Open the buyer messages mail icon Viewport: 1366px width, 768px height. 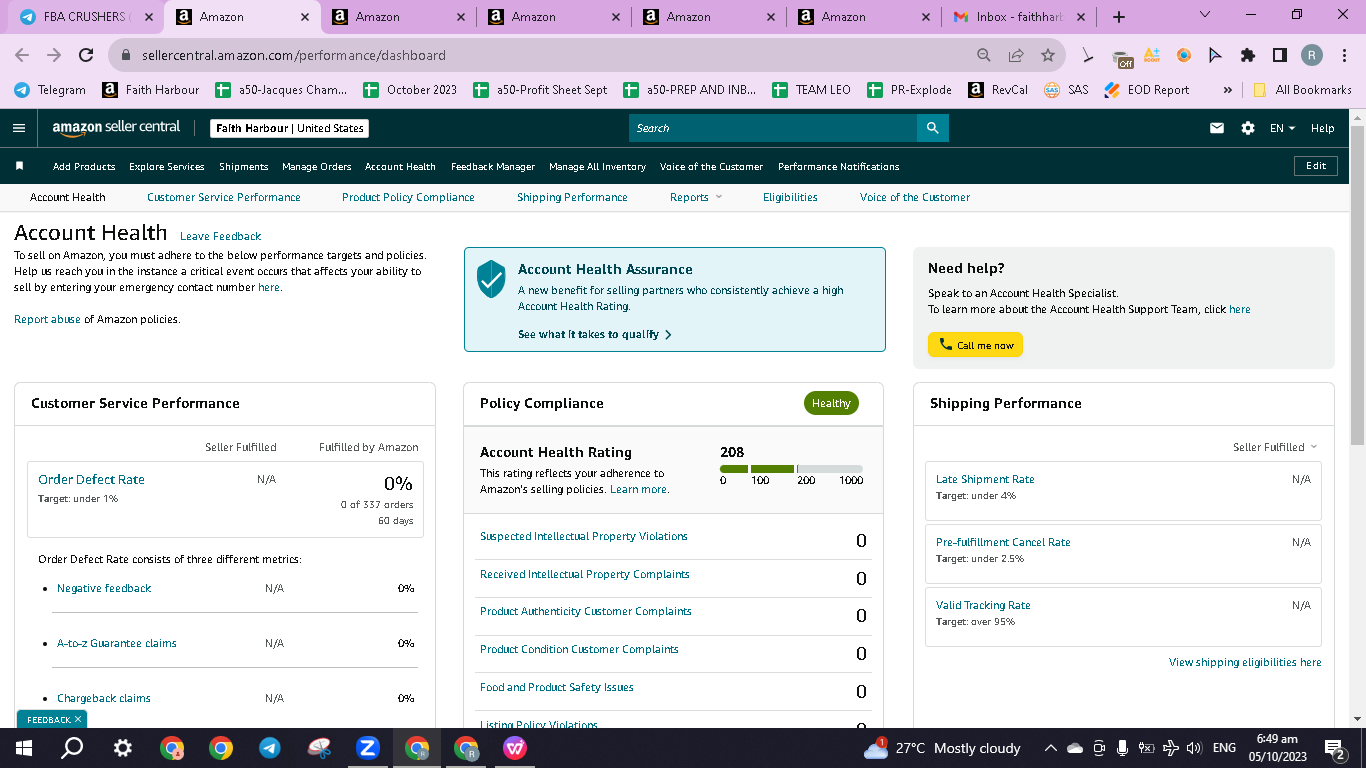pyautogui.click(x=1217, y=128)
